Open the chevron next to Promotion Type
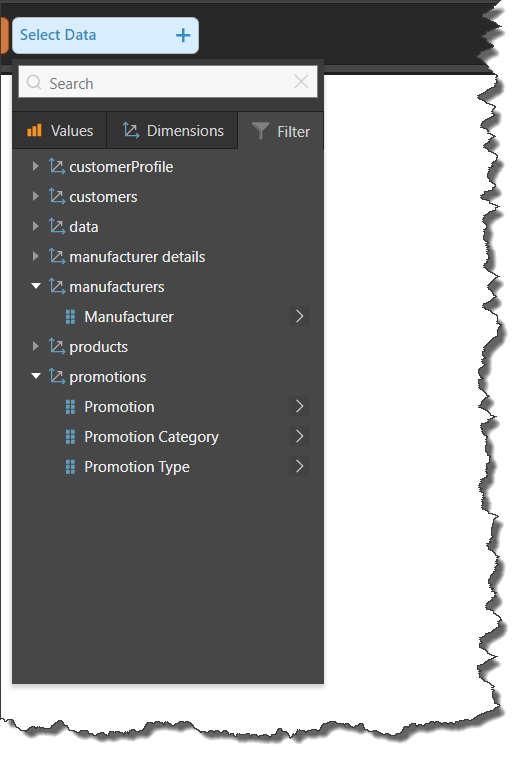Screen dimensions: 524x762 [x=299, y=467]
